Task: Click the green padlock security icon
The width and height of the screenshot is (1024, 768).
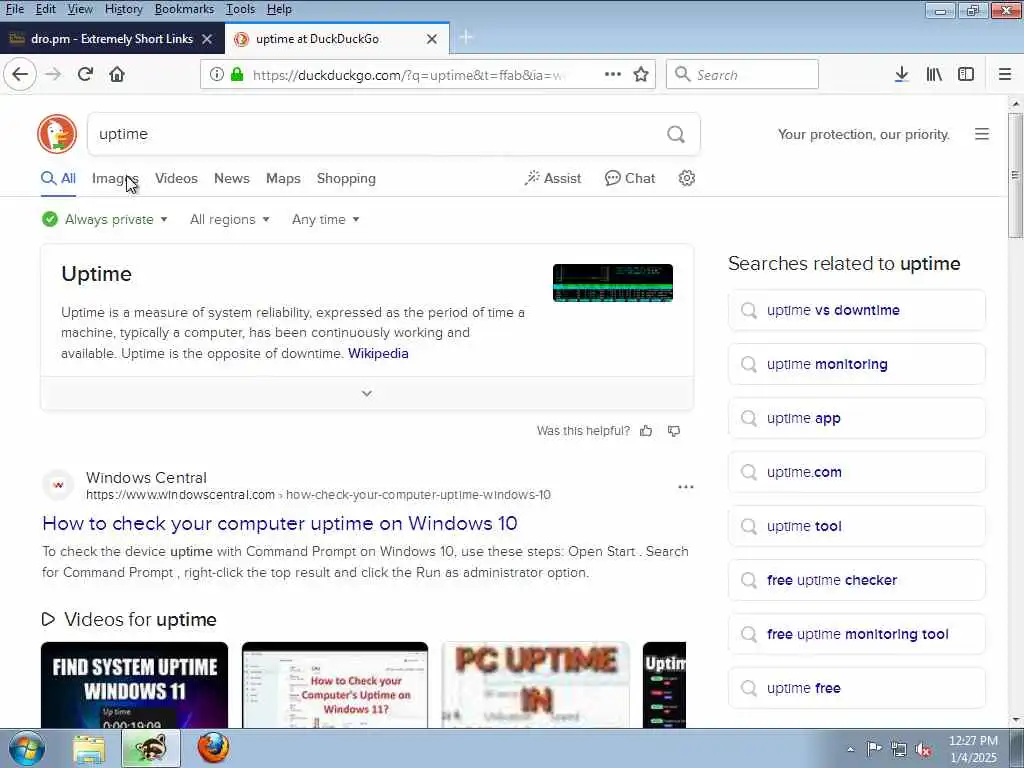Action: point(237,74)
